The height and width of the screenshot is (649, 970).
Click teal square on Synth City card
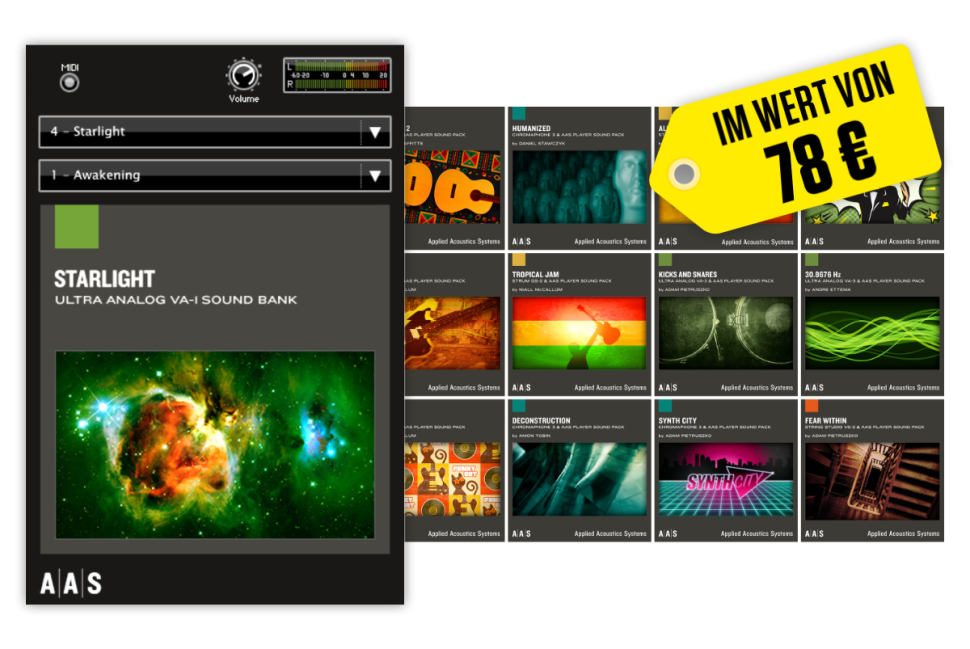(666, 406)
